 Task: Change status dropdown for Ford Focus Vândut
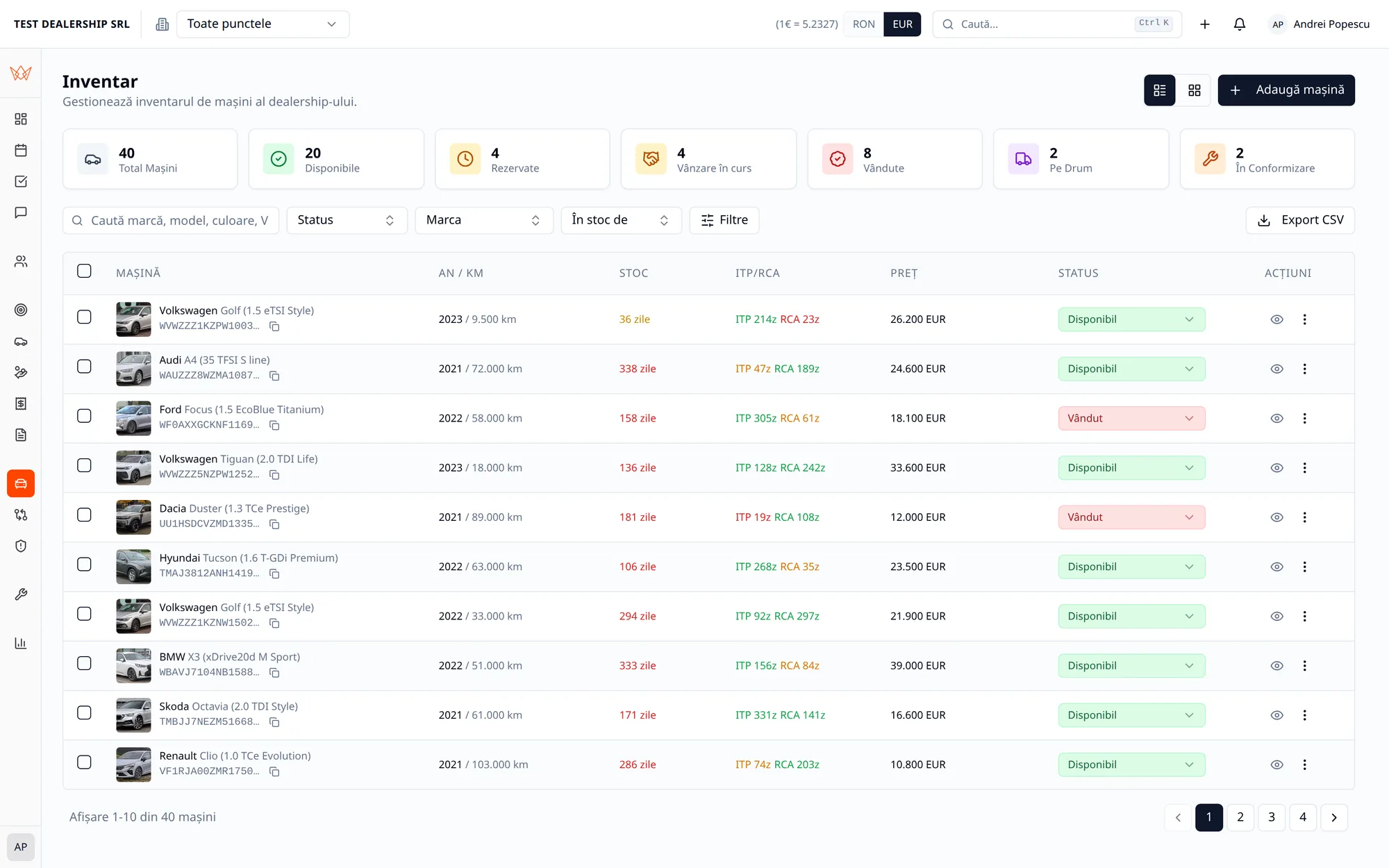[x=1131, y=418]
